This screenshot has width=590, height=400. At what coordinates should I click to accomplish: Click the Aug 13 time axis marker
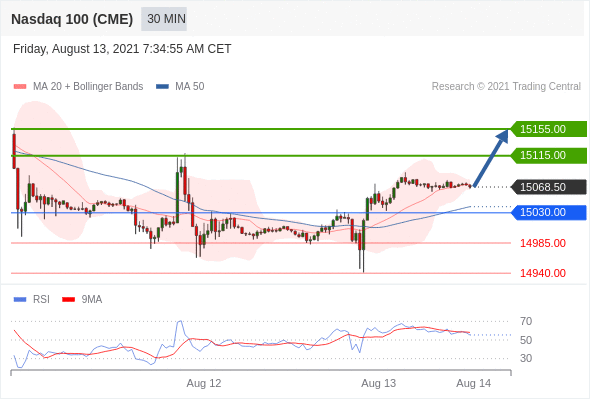[x=379, y=383]
